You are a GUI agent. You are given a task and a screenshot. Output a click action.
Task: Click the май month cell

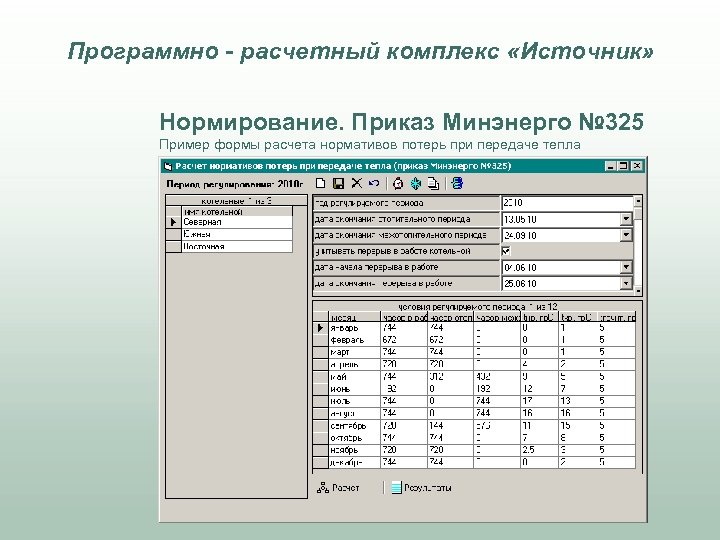pyautogui.click(x=354, y=377)
